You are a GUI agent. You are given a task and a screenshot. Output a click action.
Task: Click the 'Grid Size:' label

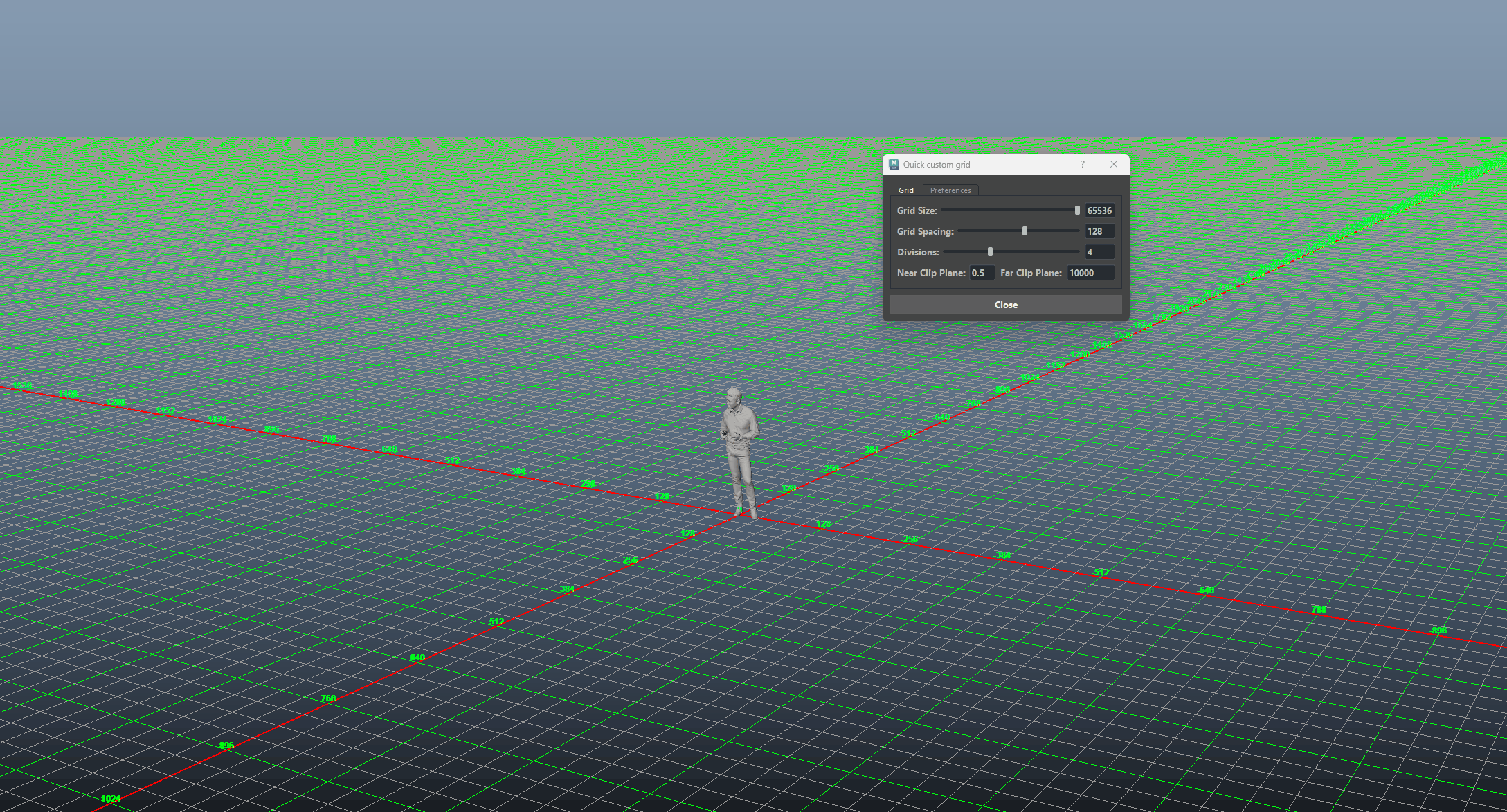pyautogui.click(x=917, y=210)
